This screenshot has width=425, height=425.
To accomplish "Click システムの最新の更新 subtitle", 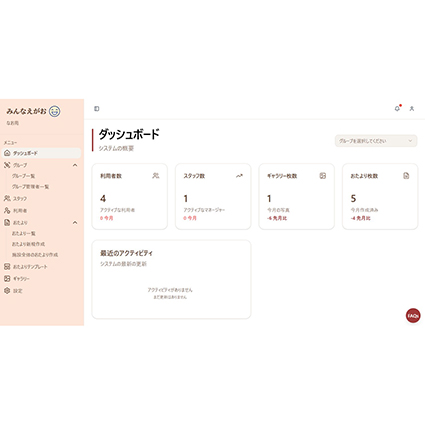I will (123, 264).
